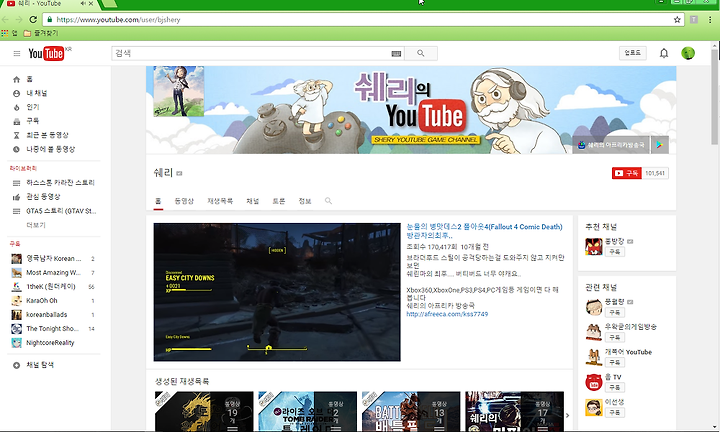This screenshot has height=432, width=720.
Task: Click the browser extension icon beside the star
Action: pos(694,20)
